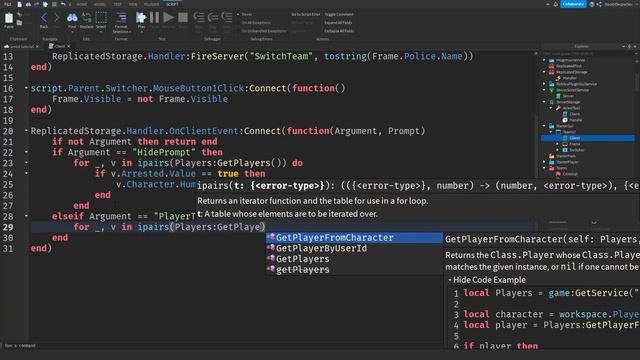Viewport: 640px width, 360px height.
Task: Click Expand All Folds
Action: (338, 22)
